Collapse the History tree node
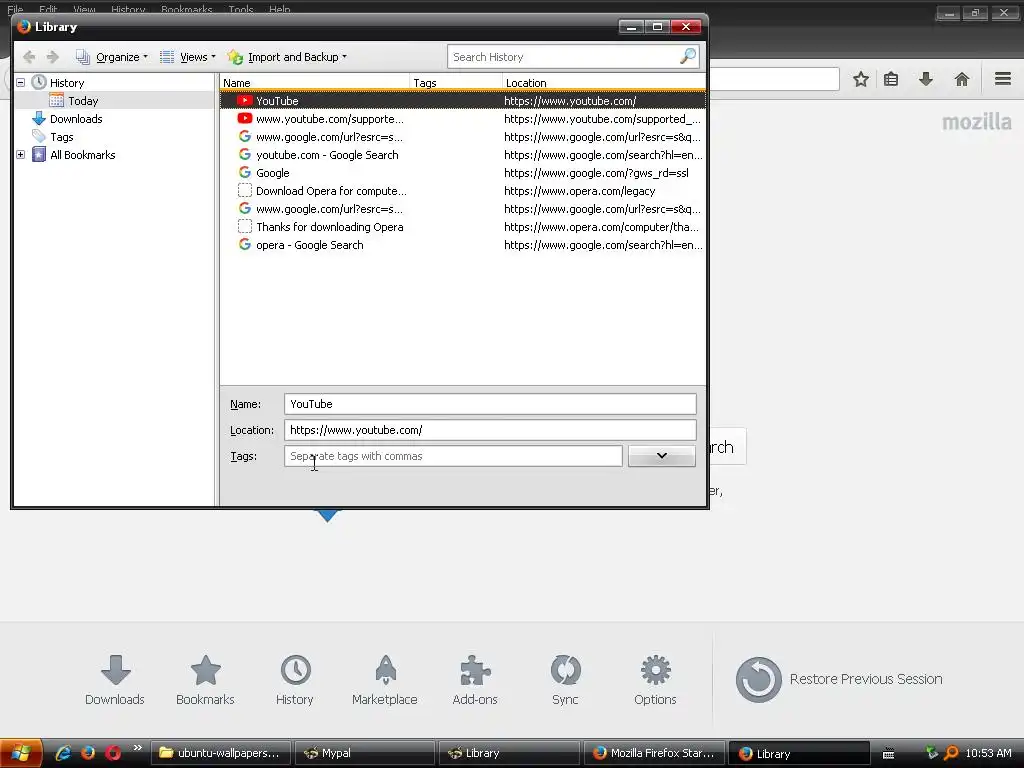Viewport: 1024px width, 768px height. (x=21, y=83)
